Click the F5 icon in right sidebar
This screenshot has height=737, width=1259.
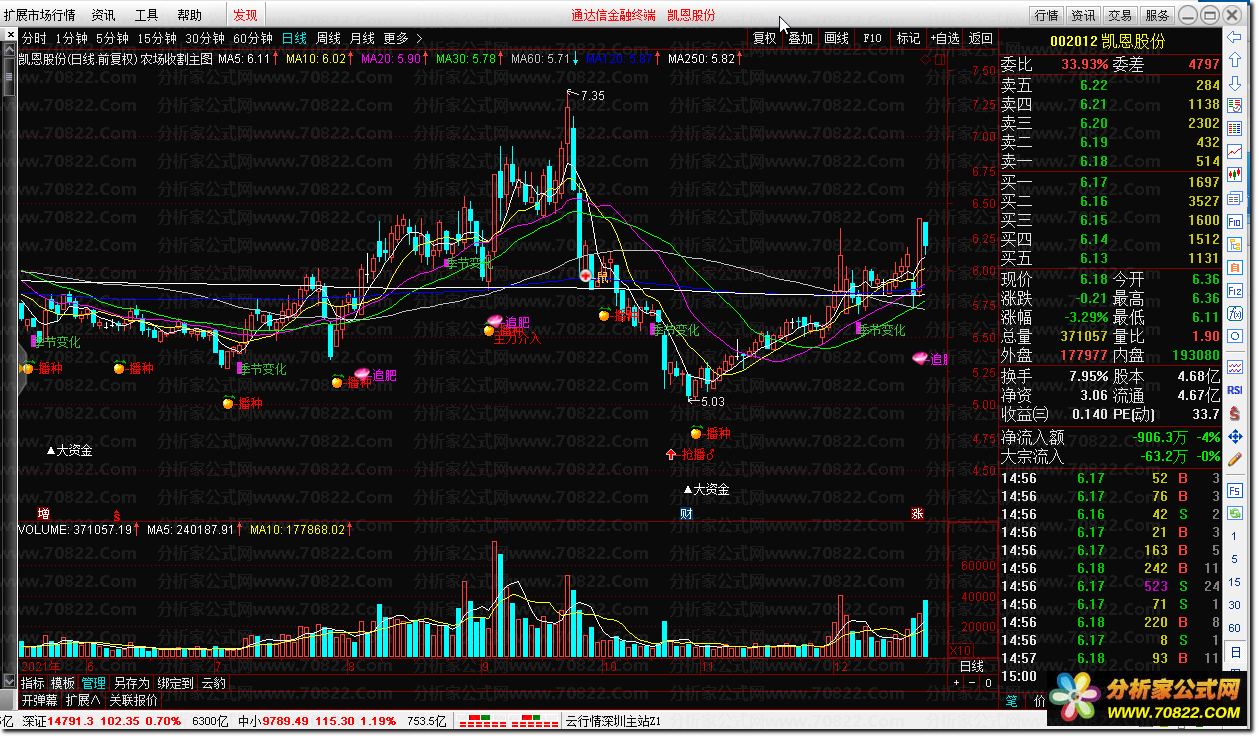[x=1235, y=490]
